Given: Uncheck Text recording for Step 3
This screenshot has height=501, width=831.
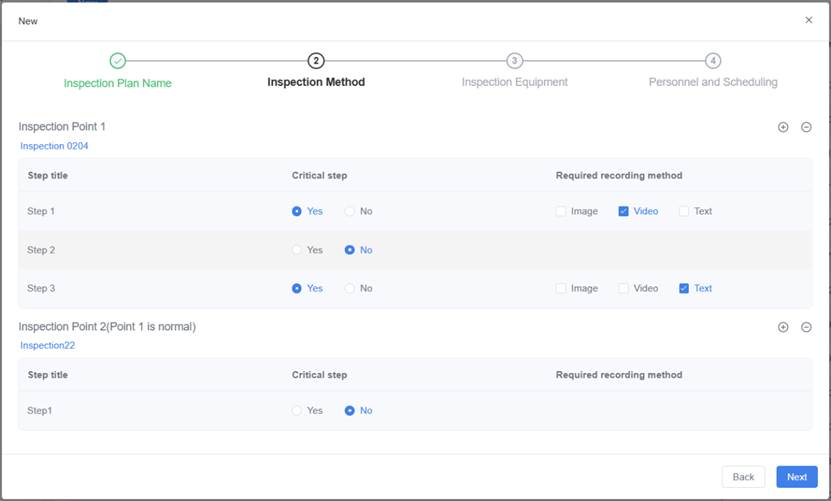Looking at the screenshot, I should (684, 288).
